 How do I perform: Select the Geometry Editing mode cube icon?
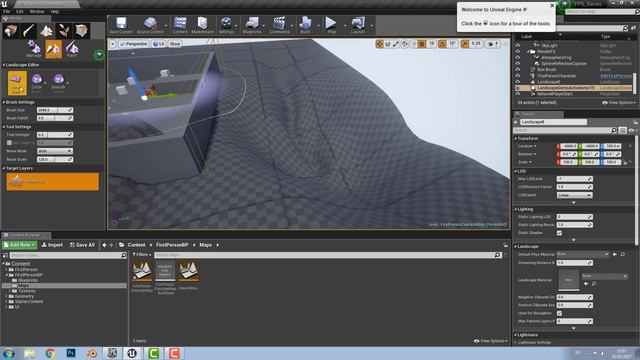pos(81,31)
